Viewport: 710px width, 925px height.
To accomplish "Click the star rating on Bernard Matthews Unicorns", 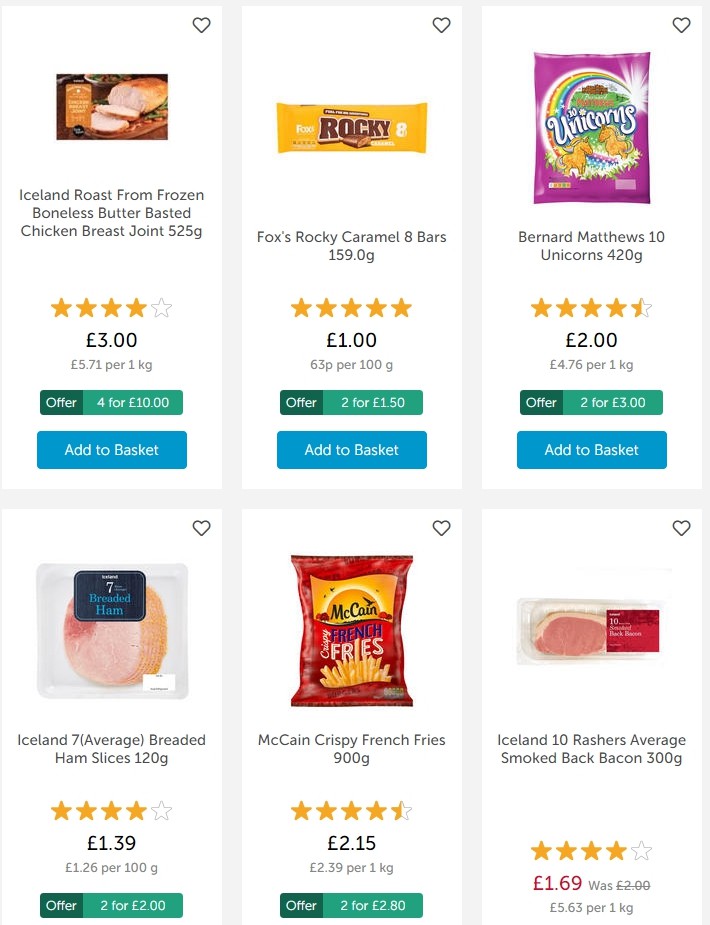I will (x=591, y=307).
